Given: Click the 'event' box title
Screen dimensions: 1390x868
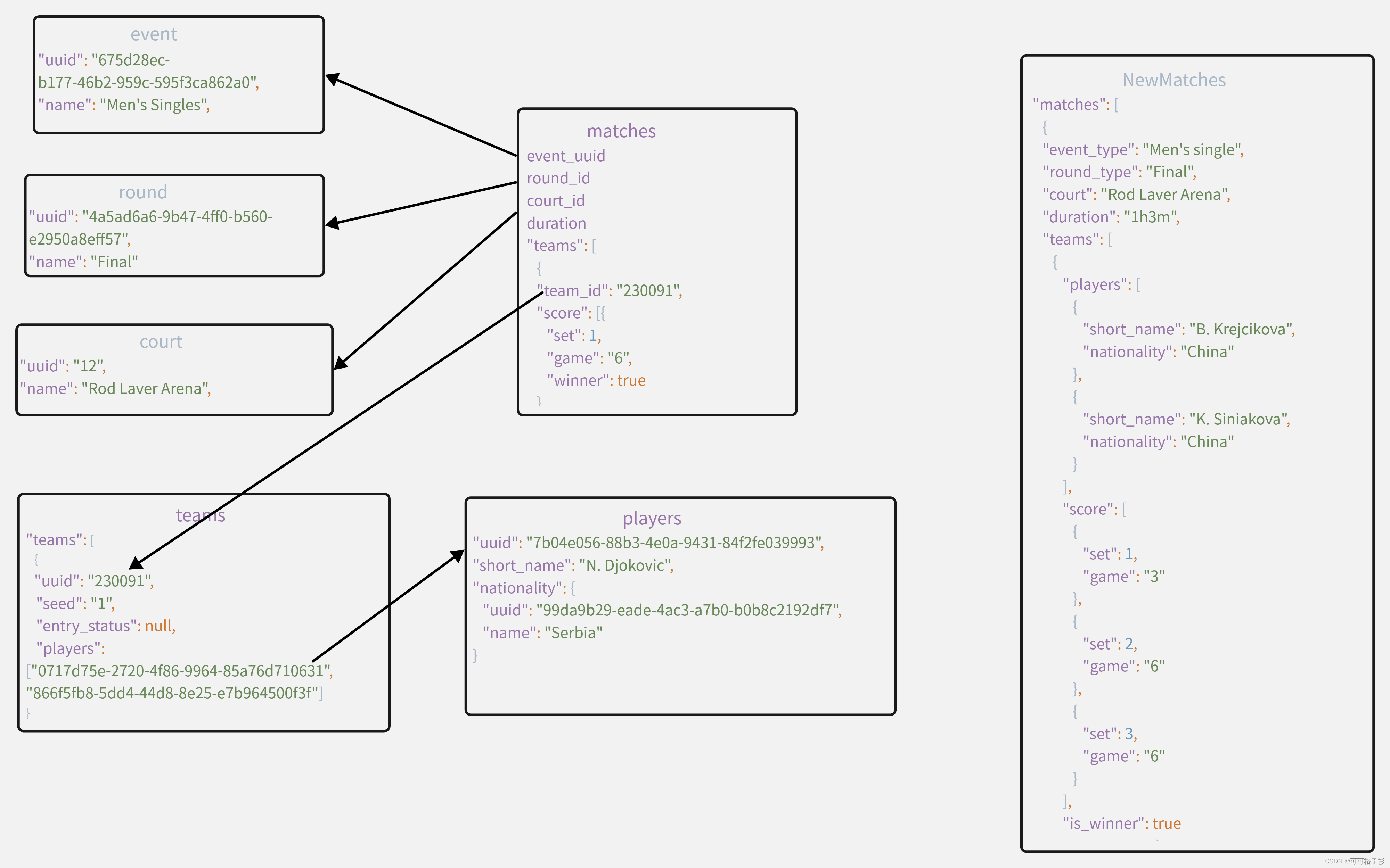Looking at the screenshot, I should tap(153, 34).
